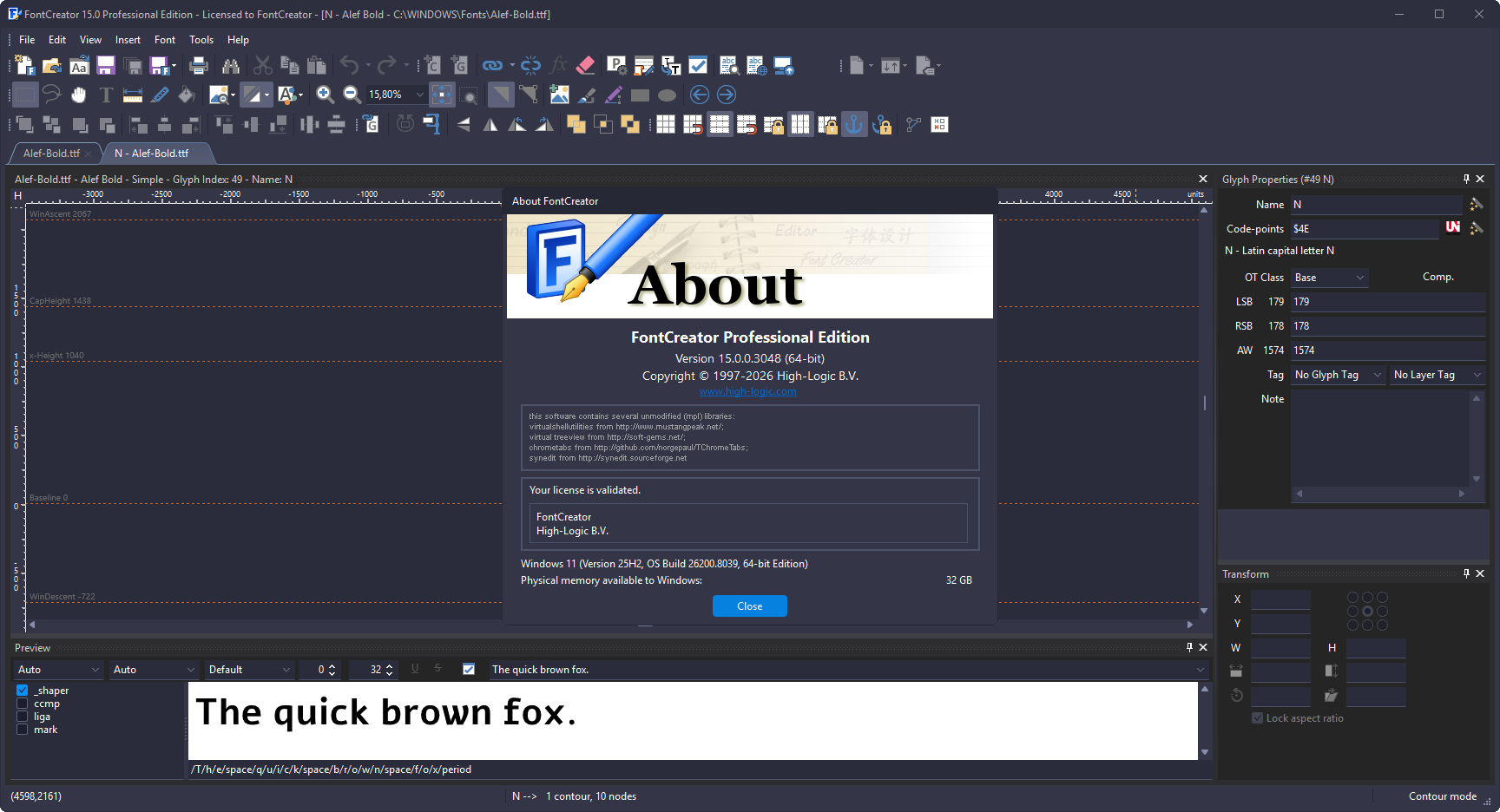Viewport: 1500px width, 812px height.
Task: Increase preview font size 32 stepper
Action: [390, 666]
